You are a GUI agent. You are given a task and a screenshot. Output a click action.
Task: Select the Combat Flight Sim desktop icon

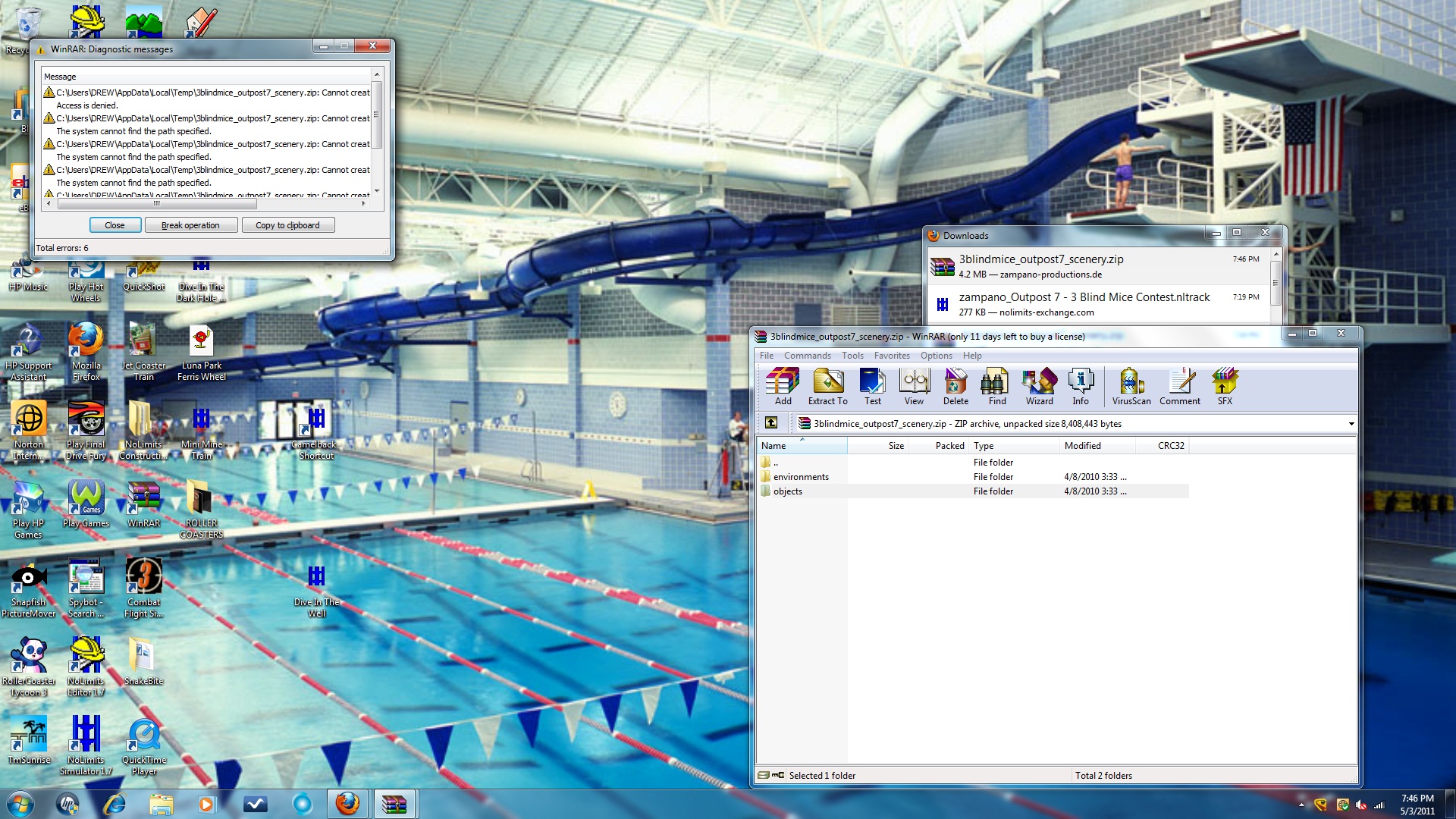(x=143, y=588)
